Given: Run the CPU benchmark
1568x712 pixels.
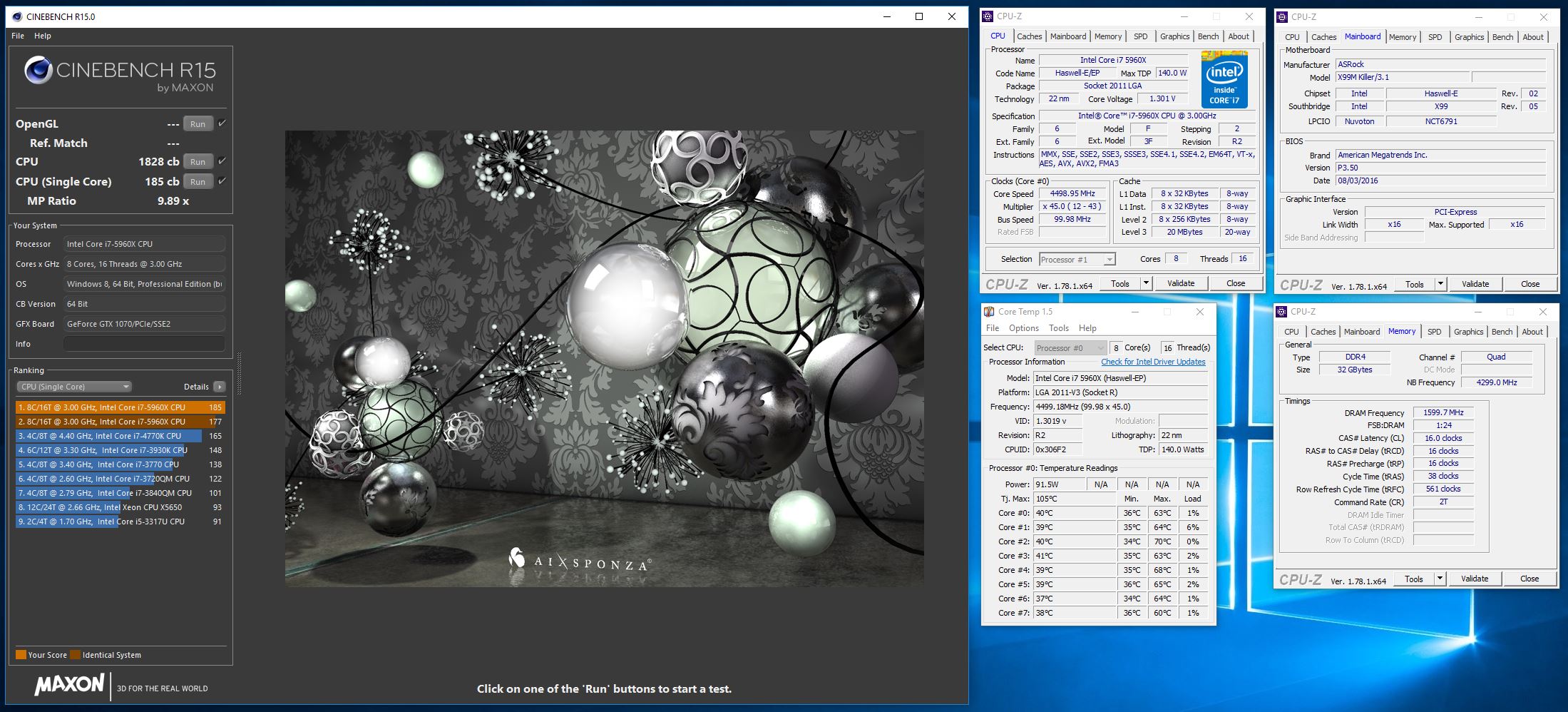Looking at the screenshot, I should pyautogui.click(x=198, y=162).
